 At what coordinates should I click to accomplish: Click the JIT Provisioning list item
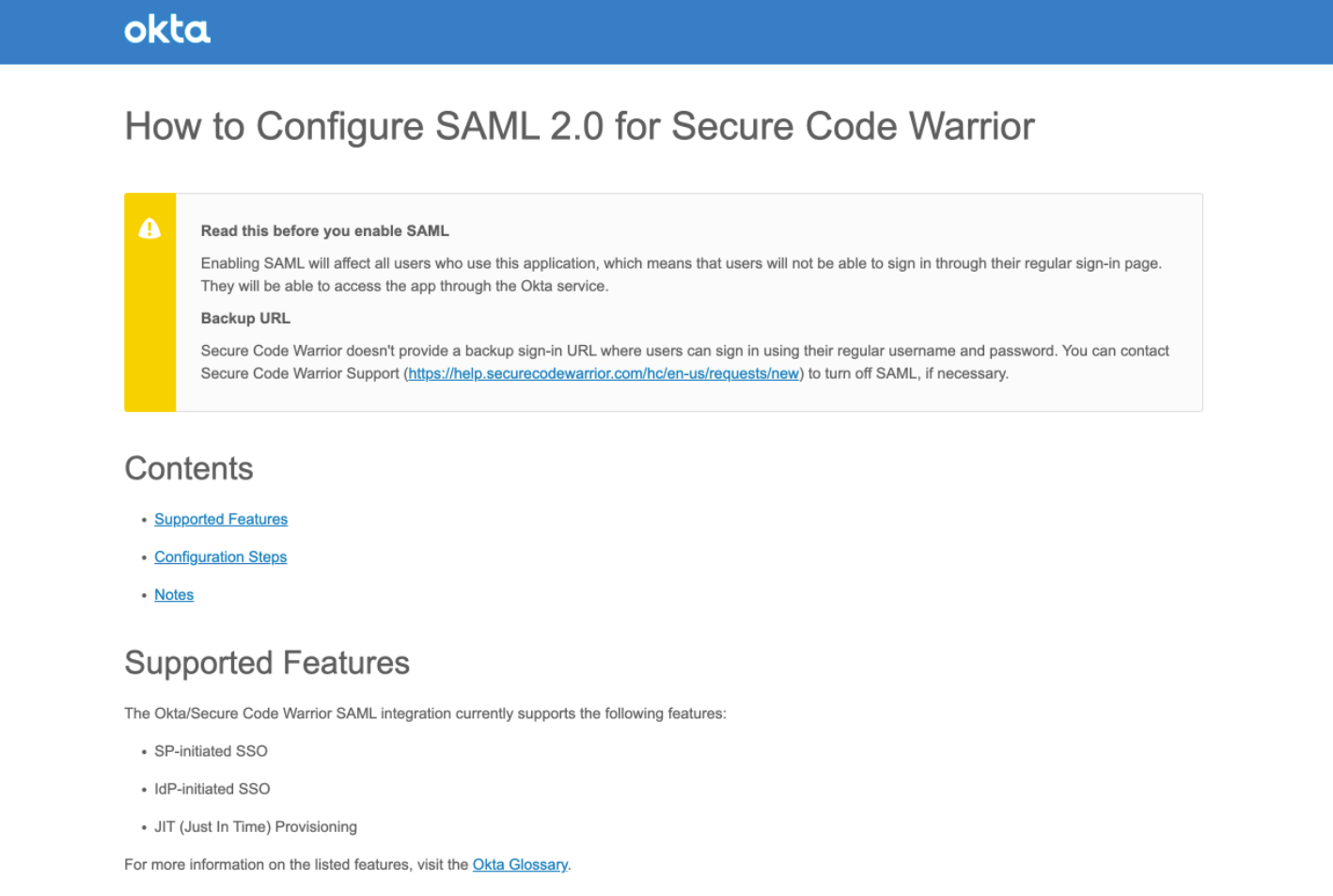click(256, 826)
